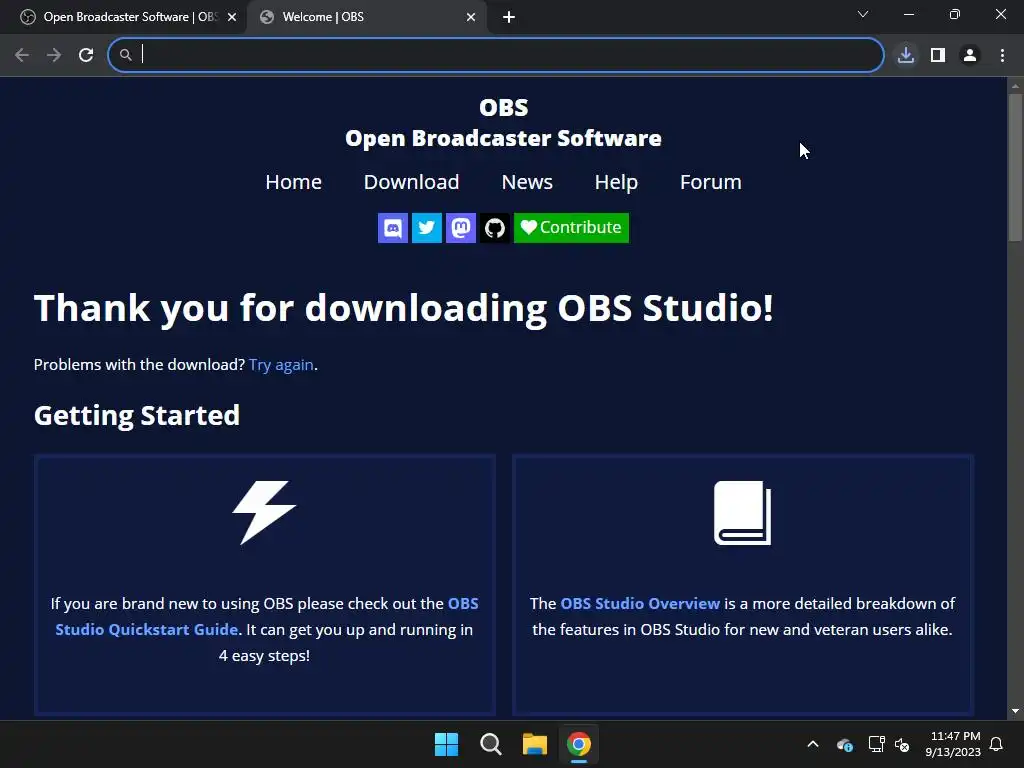The width and height of the screenshot is (1024, 768).
Task: Click the muted volume tray icon
Action: (902, 744)
